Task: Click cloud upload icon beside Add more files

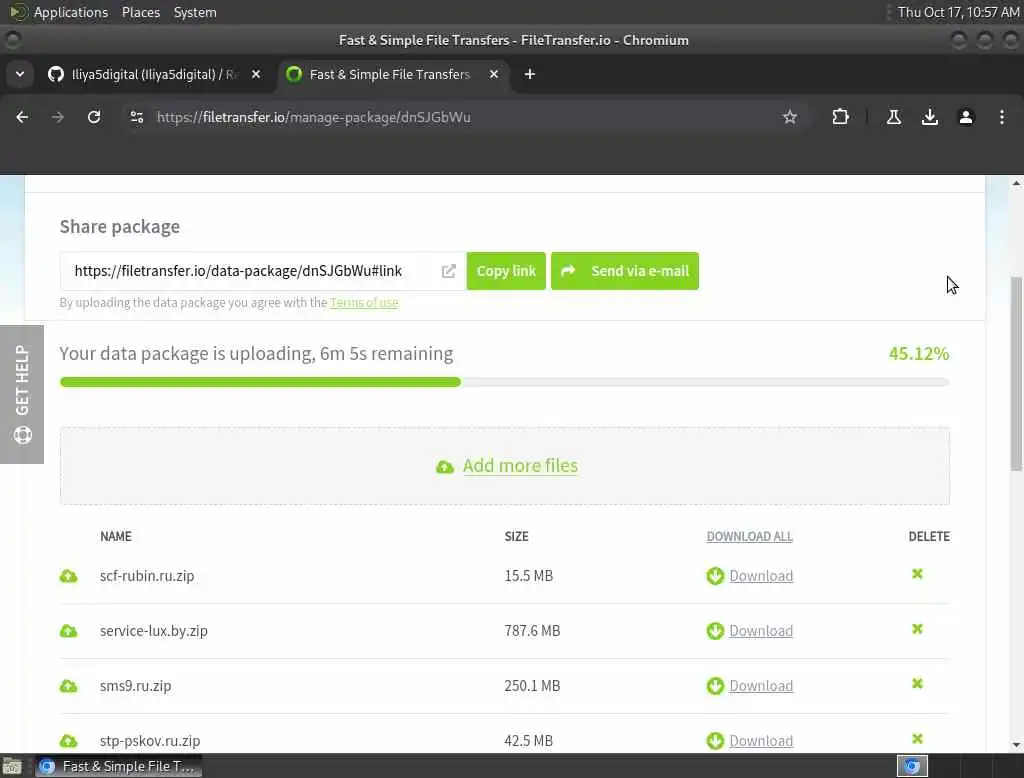Action: click(445, 467)
